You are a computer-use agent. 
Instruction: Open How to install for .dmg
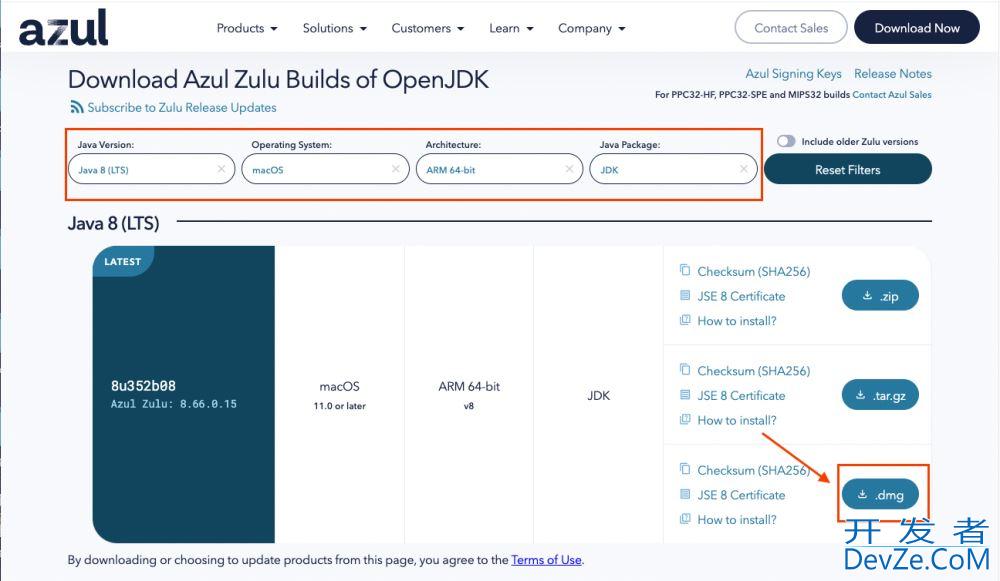click(737, 520)
